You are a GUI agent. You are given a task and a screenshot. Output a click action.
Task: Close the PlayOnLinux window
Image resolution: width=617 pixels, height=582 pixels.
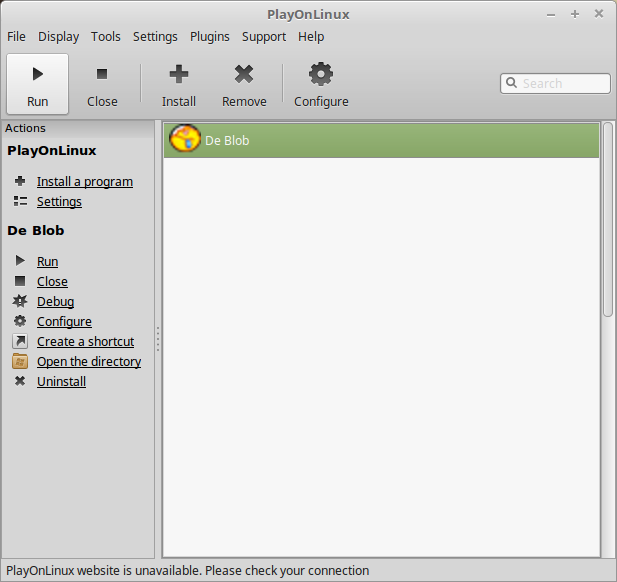tap(599, 14)
